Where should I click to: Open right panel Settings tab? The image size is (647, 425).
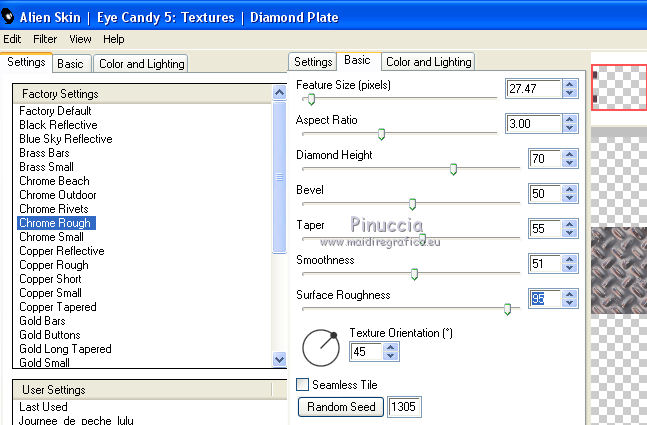(x=313, y=62)
